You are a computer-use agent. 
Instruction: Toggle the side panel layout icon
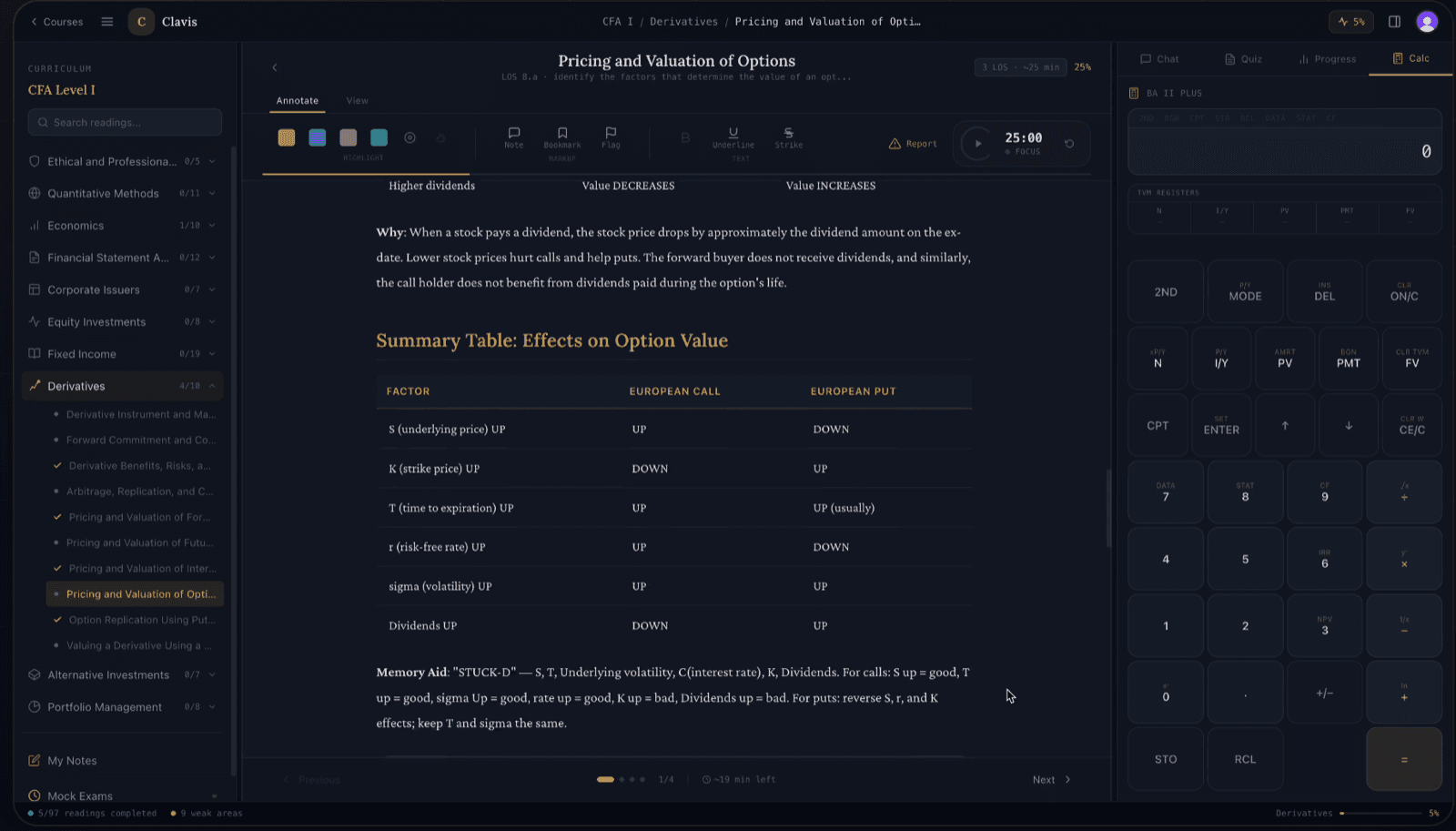(1394, 22)
